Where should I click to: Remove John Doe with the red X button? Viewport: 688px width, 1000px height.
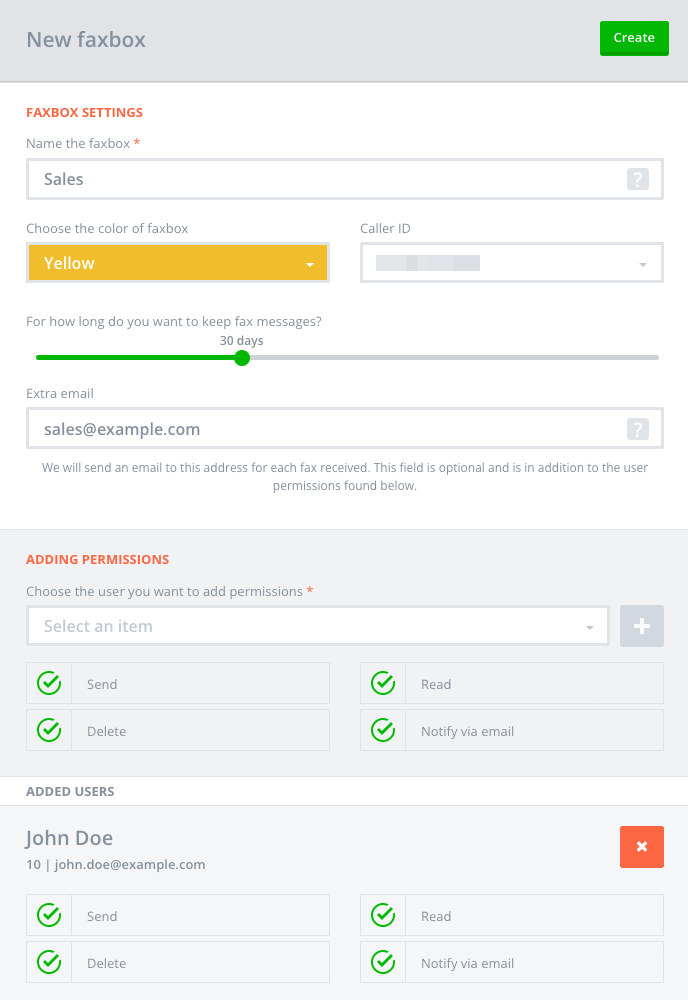pos(642,847)
